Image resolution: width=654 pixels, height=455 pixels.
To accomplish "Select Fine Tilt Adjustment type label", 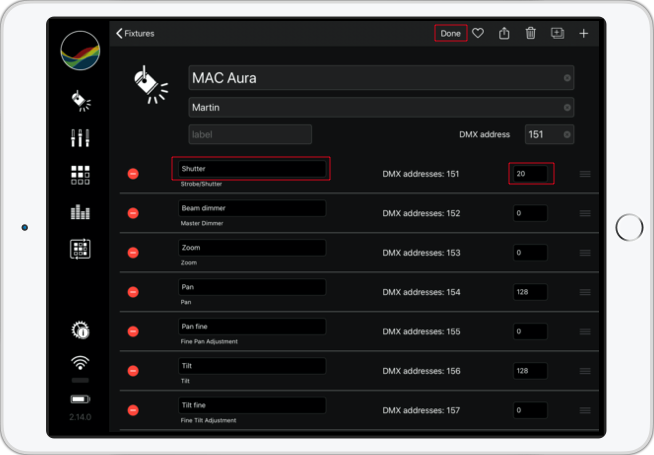I will (208, 420).
